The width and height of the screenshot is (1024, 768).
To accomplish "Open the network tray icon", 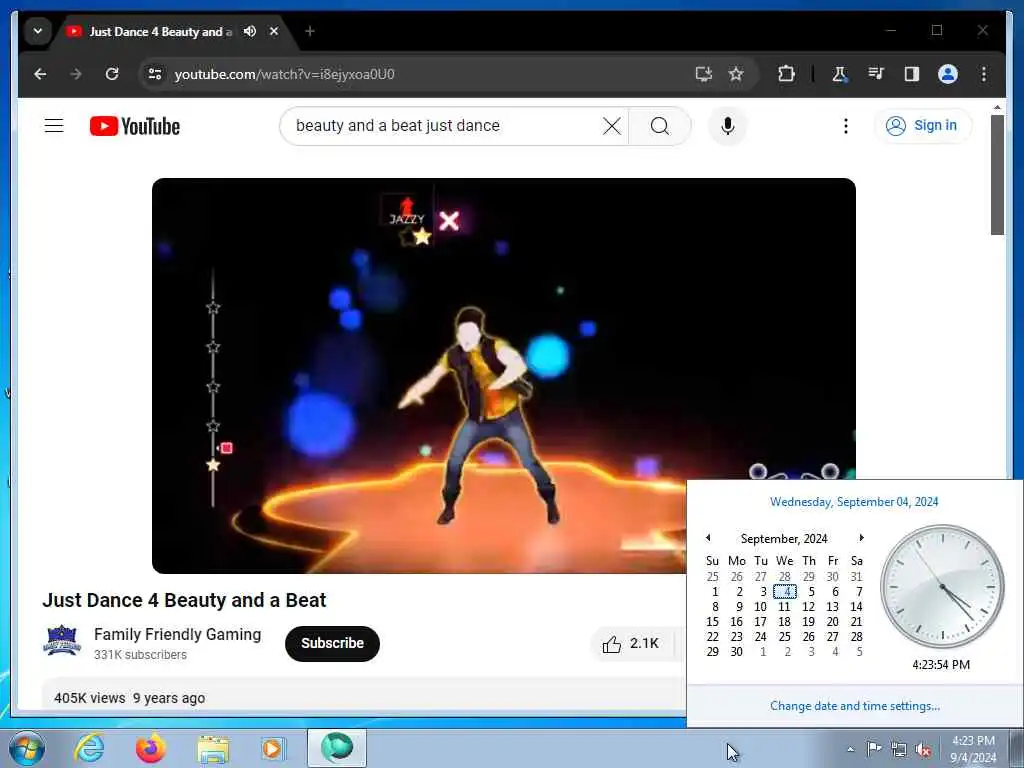I will [x=899, y=749].
